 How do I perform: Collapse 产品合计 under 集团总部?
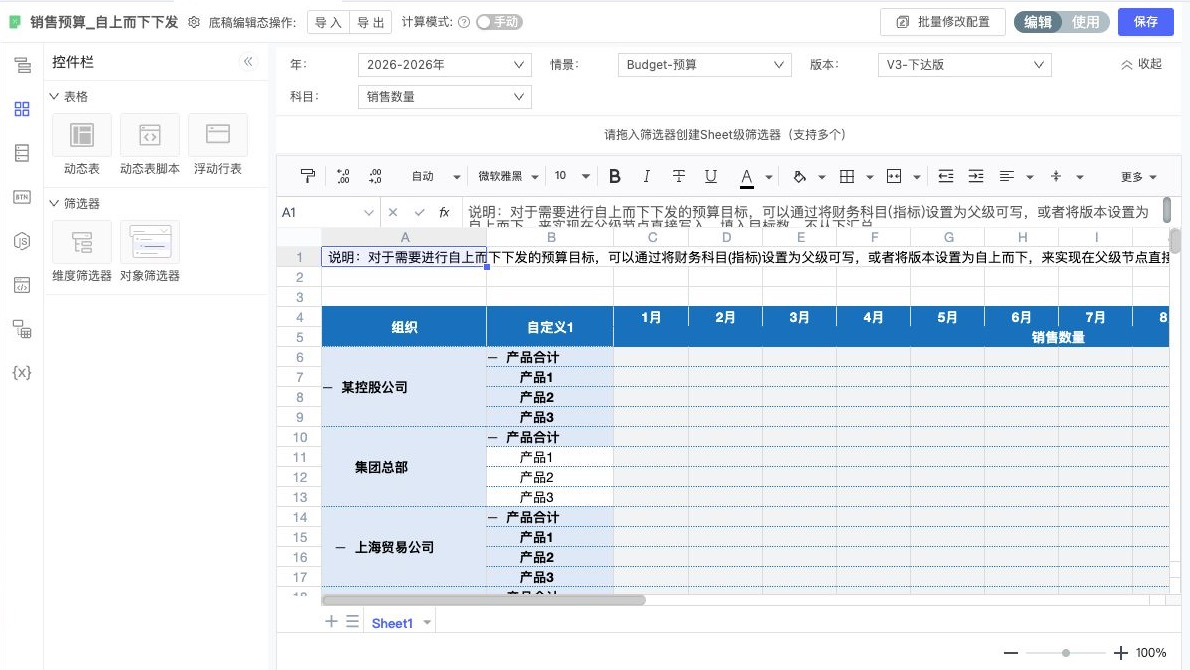[493, 438]
